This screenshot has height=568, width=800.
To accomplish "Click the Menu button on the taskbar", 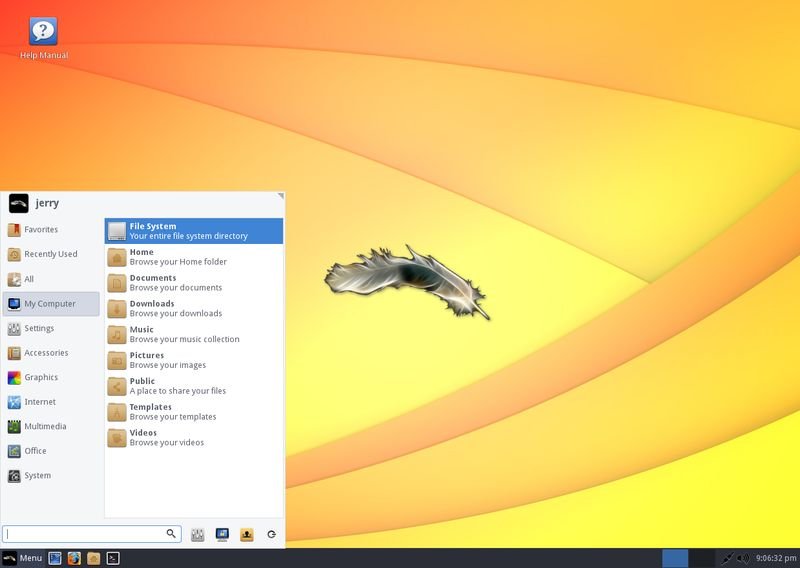I will [23, 558].
